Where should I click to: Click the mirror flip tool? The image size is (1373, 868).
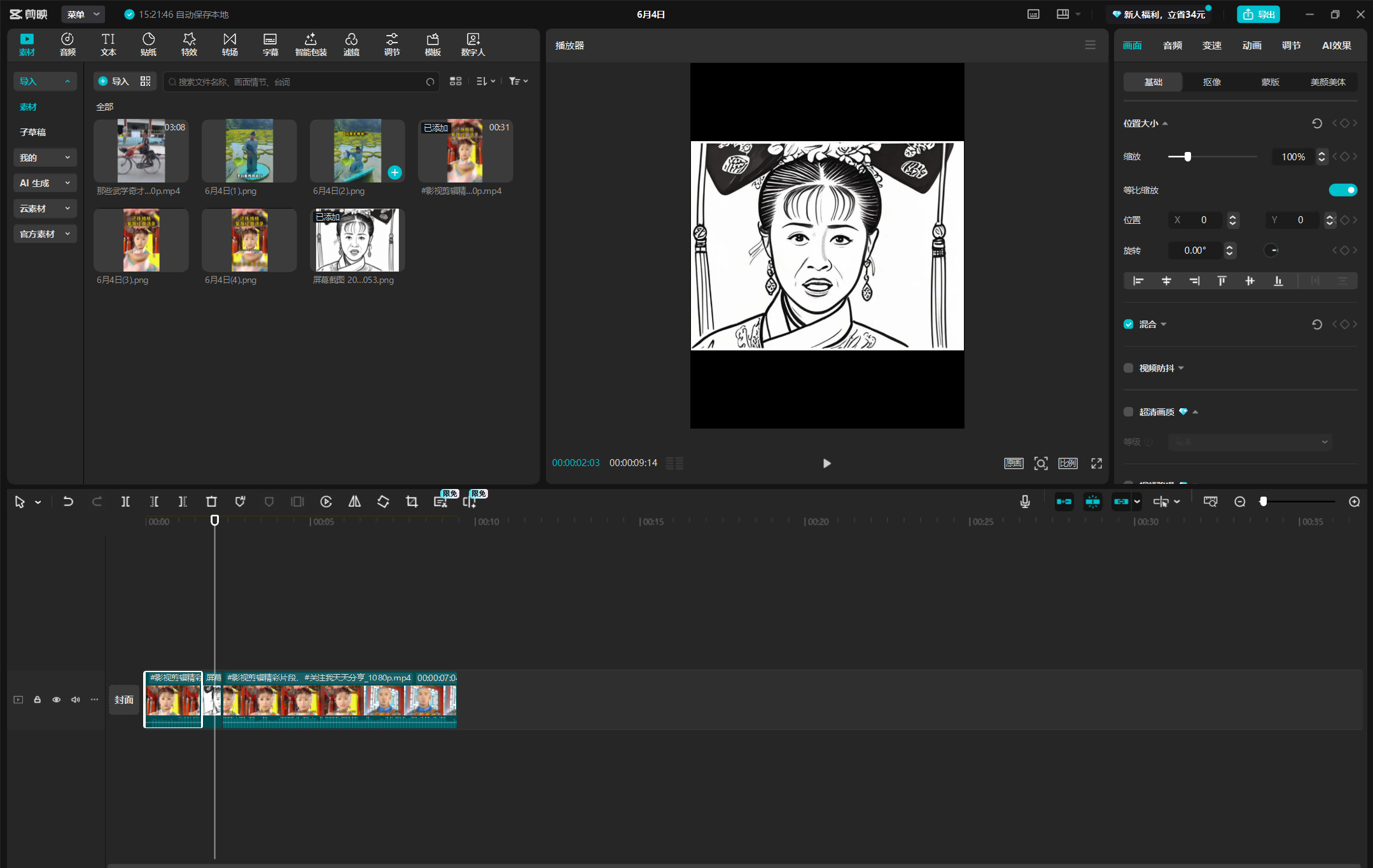click(x=354, y=502)
